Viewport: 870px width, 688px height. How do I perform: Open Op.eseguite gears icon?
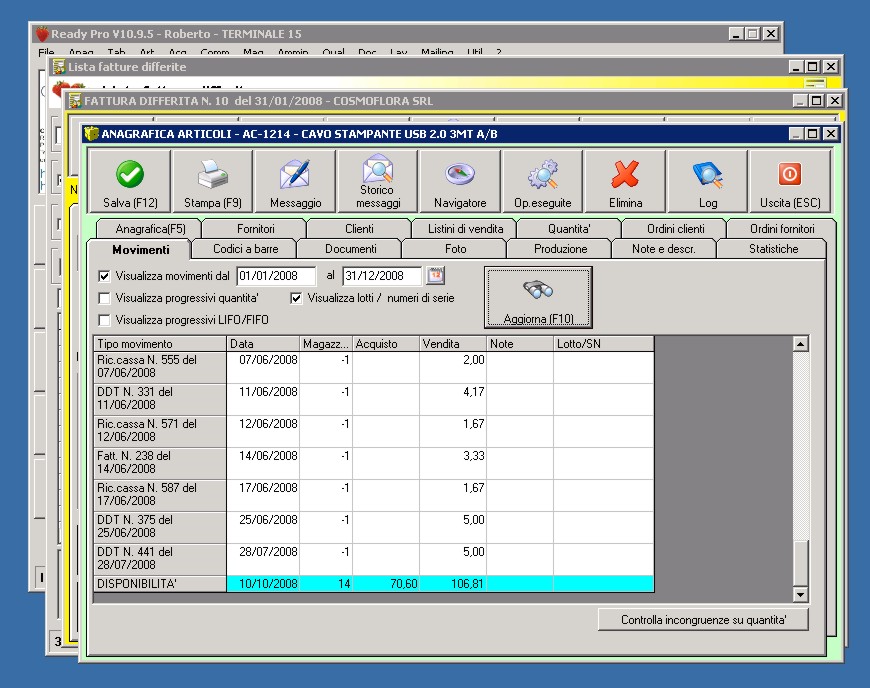pos(543,175)
